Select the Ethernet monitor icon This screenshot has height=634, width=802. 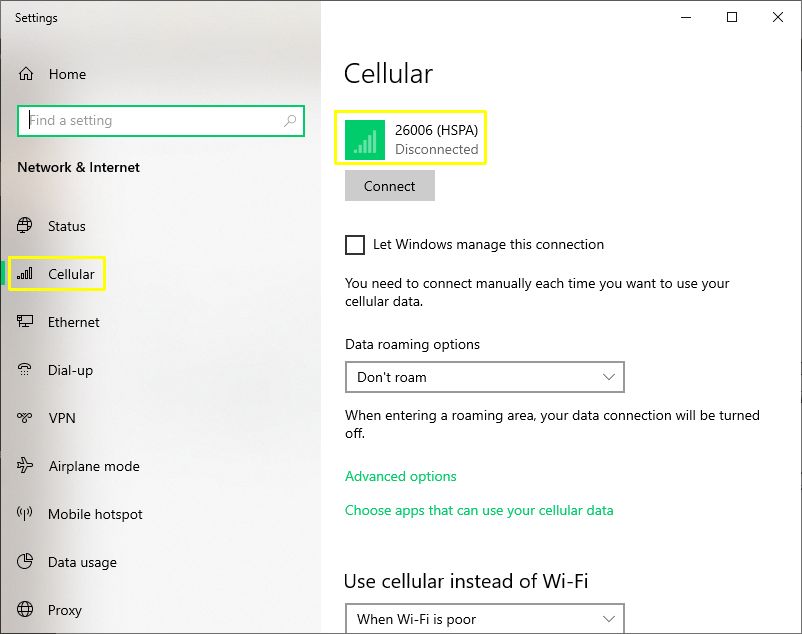coord(25,322)
